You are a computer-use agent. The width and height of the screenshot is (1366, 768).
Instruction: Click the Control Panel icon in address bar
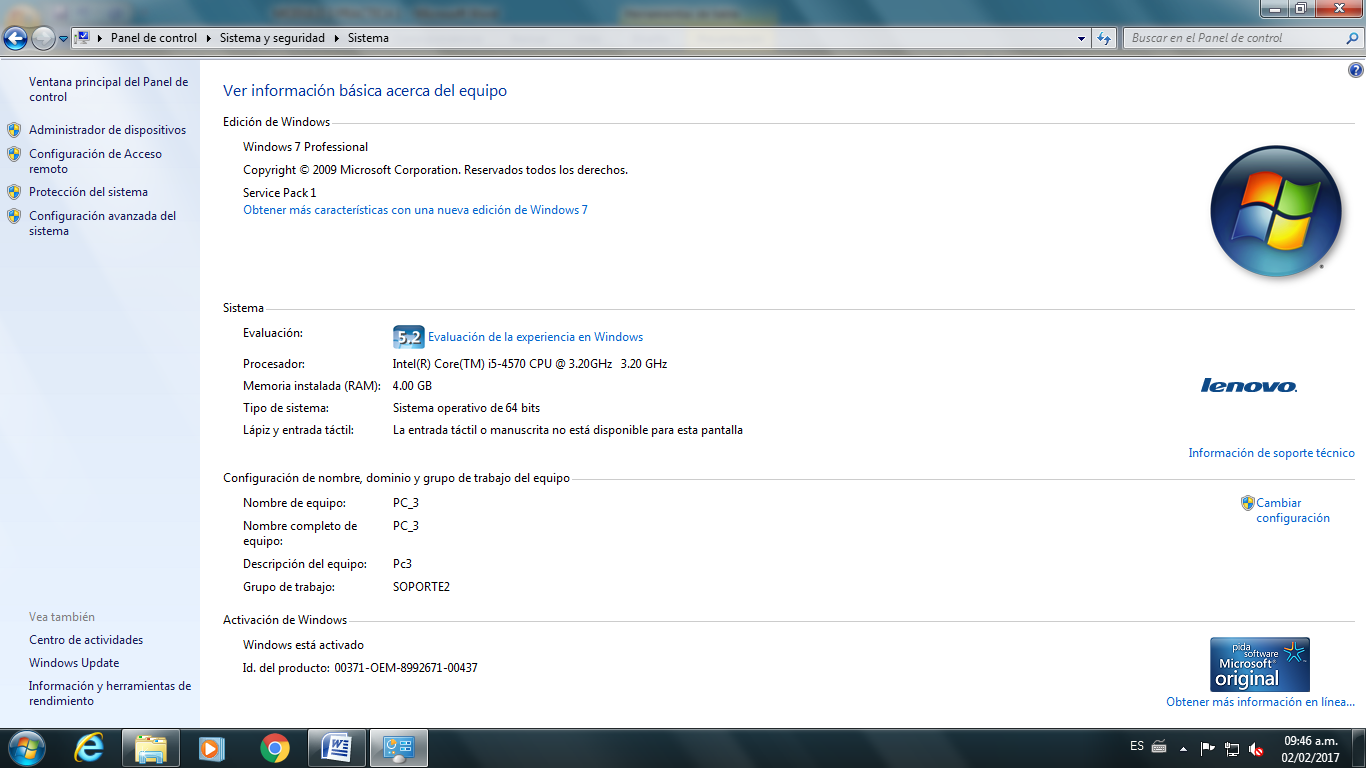coord(83,38)
